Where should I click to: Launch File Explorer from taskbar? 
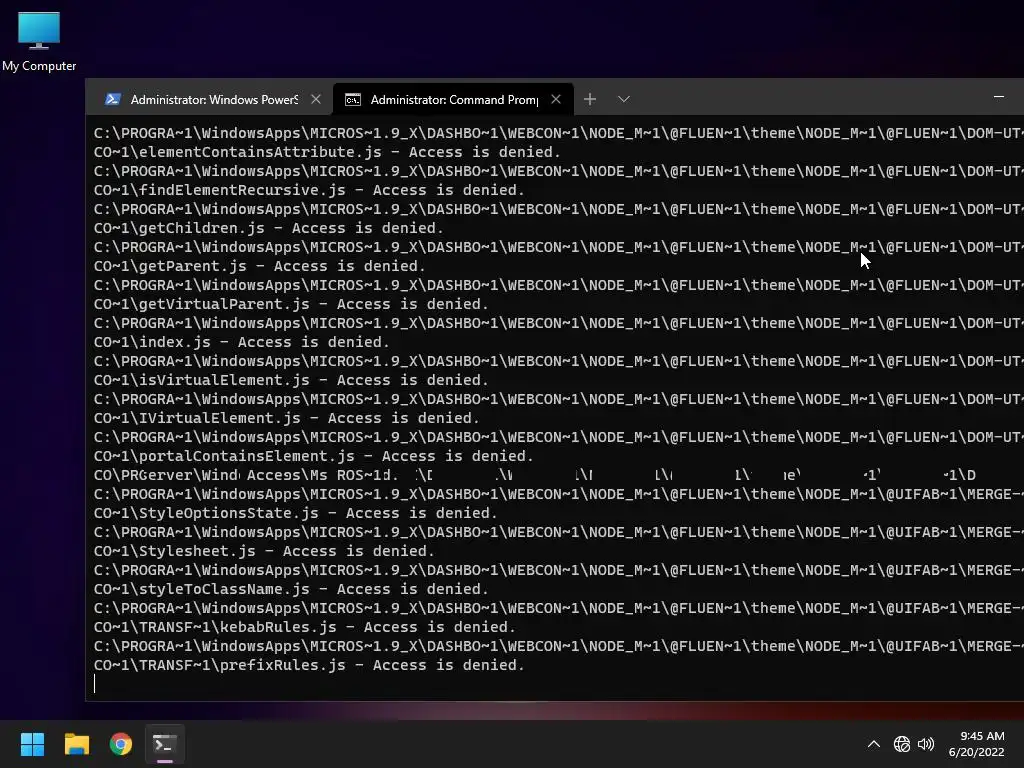point(76,744)
